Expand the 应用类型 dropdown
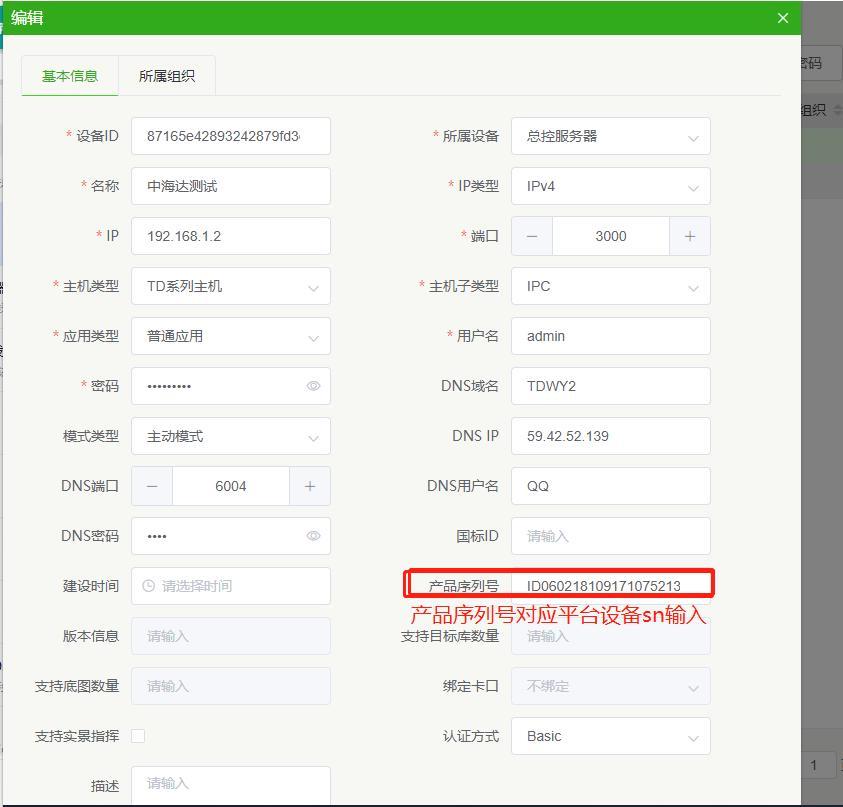 click(x=230, y=336)
